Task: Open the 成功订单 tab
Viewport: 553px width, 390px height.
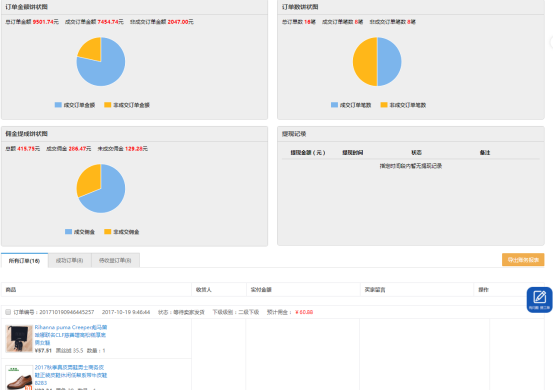Action: (x=69, y=261)
